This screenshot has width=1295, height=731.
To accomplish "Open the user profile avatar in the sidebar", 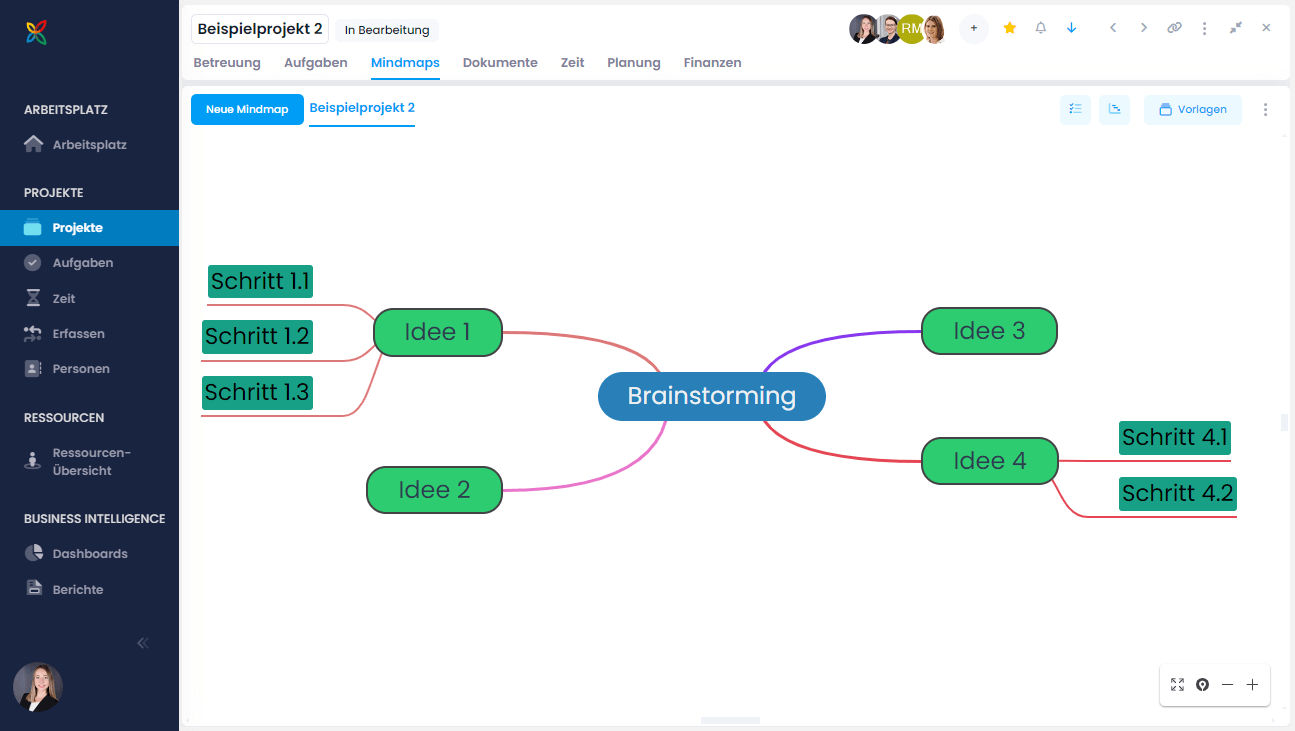I will click(38, 687).
